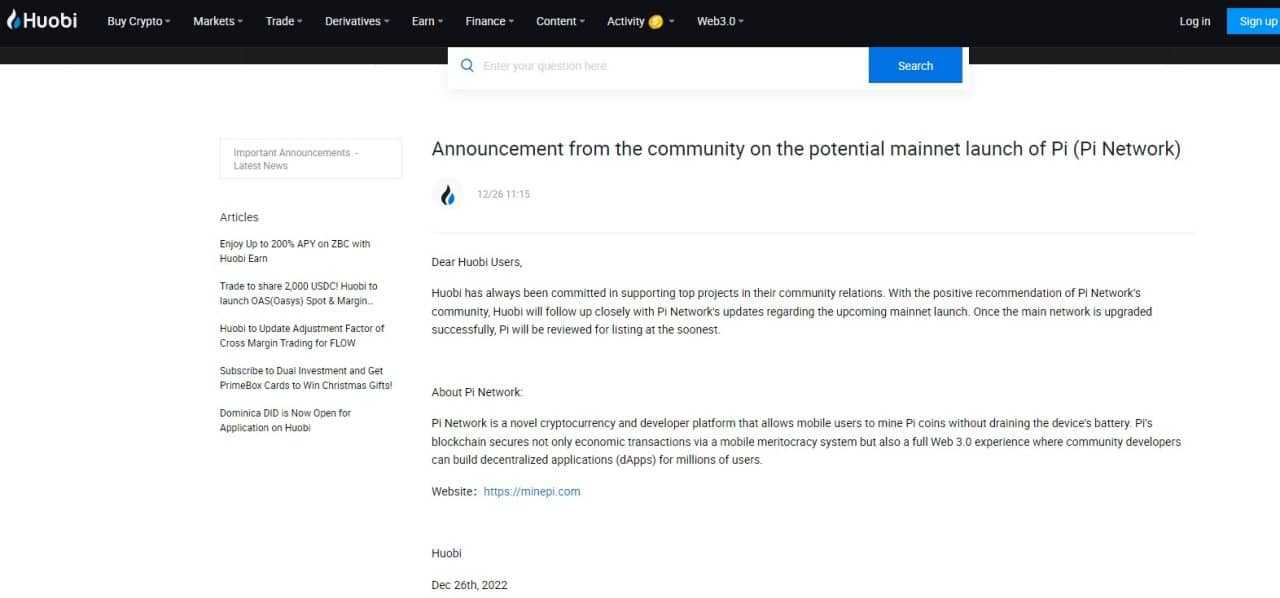Click the 'About Pi Network:' heading

(477, 392)
